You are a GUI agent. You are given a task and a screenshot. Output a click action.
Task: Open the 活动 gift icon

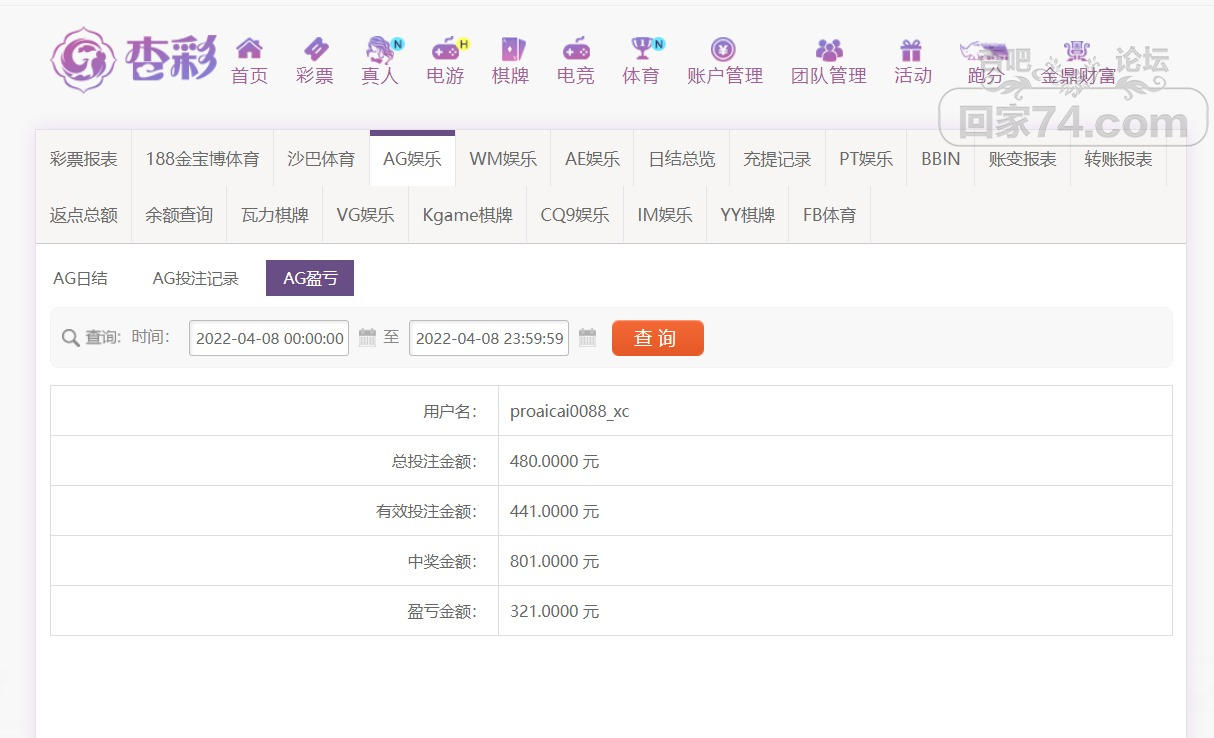click(x=912, y=49)
